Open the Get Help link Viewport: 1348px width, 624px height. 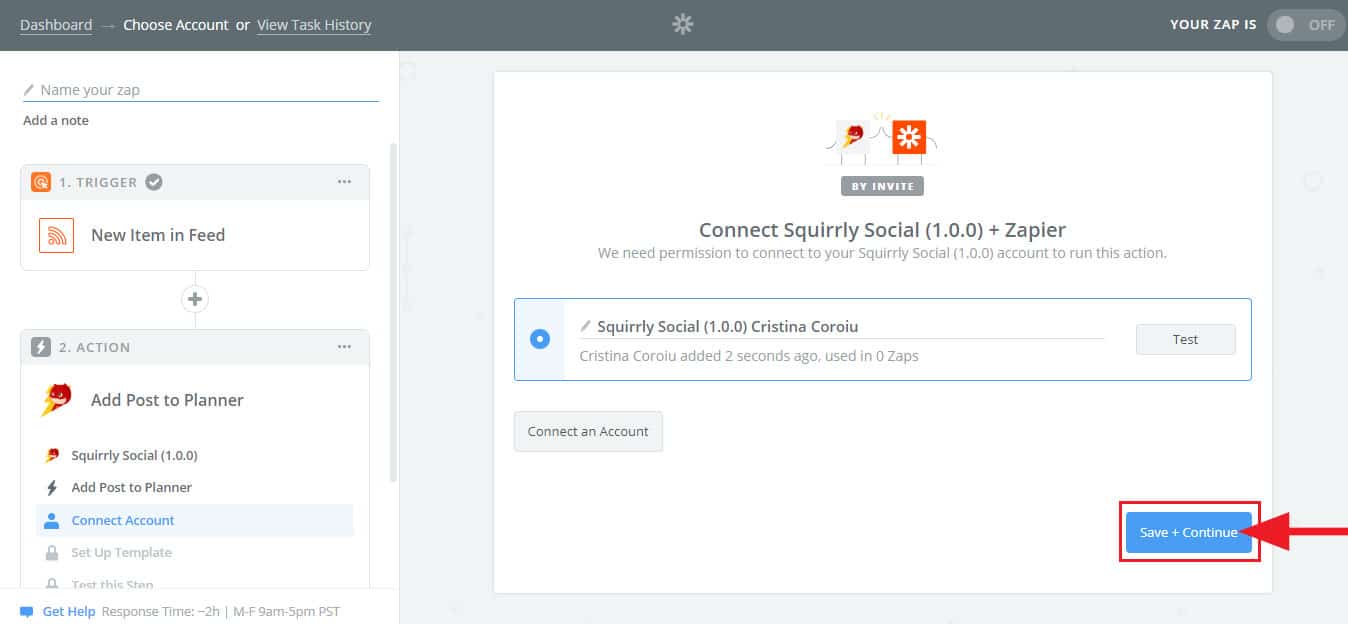tap(68, 611)
